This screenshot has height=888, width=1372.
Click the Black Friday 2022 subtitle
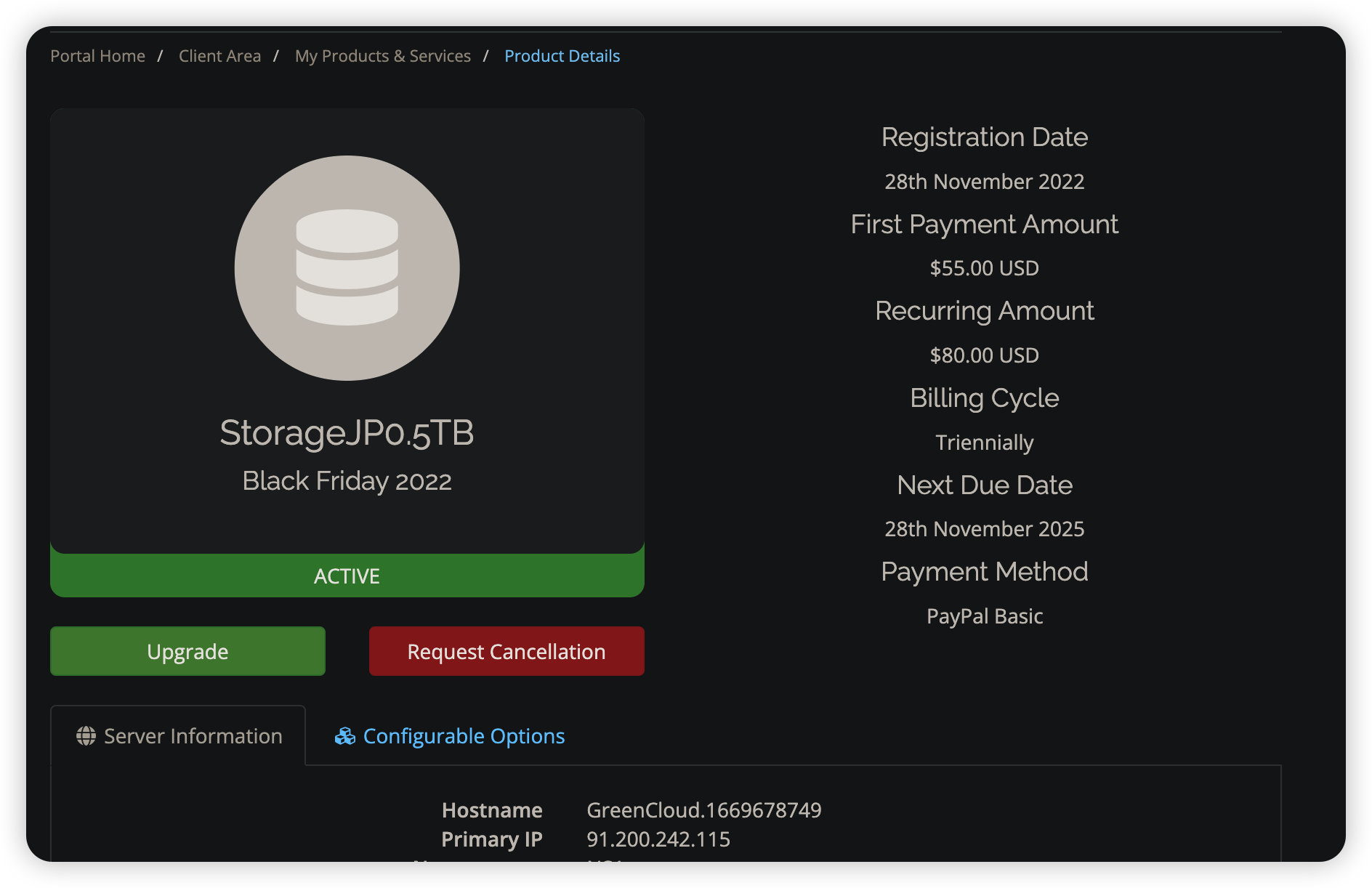tap(347, 481)
